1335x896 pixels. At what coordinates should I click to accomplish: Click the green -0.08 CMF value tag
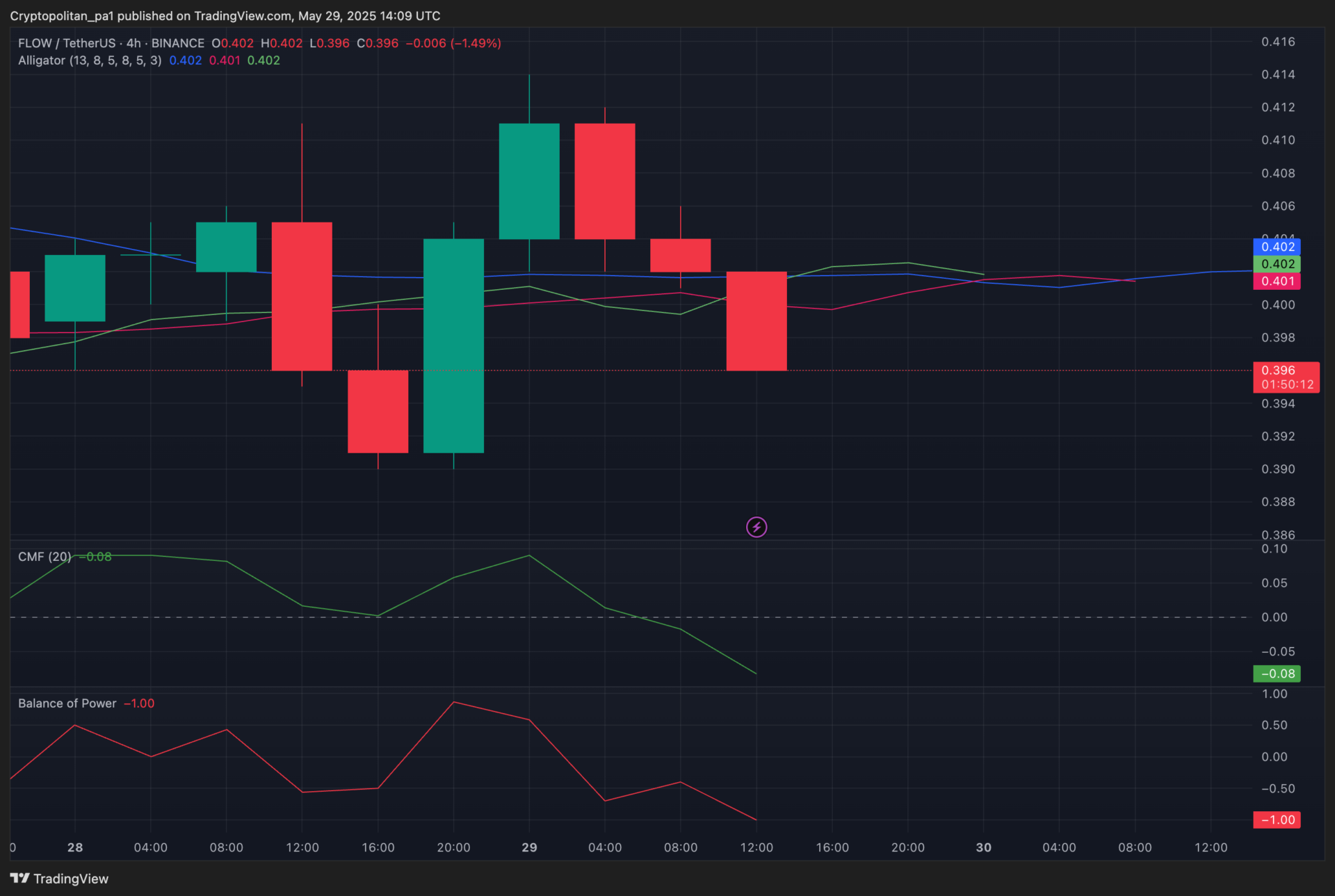pyautogui.click(x=1277, y=674)
